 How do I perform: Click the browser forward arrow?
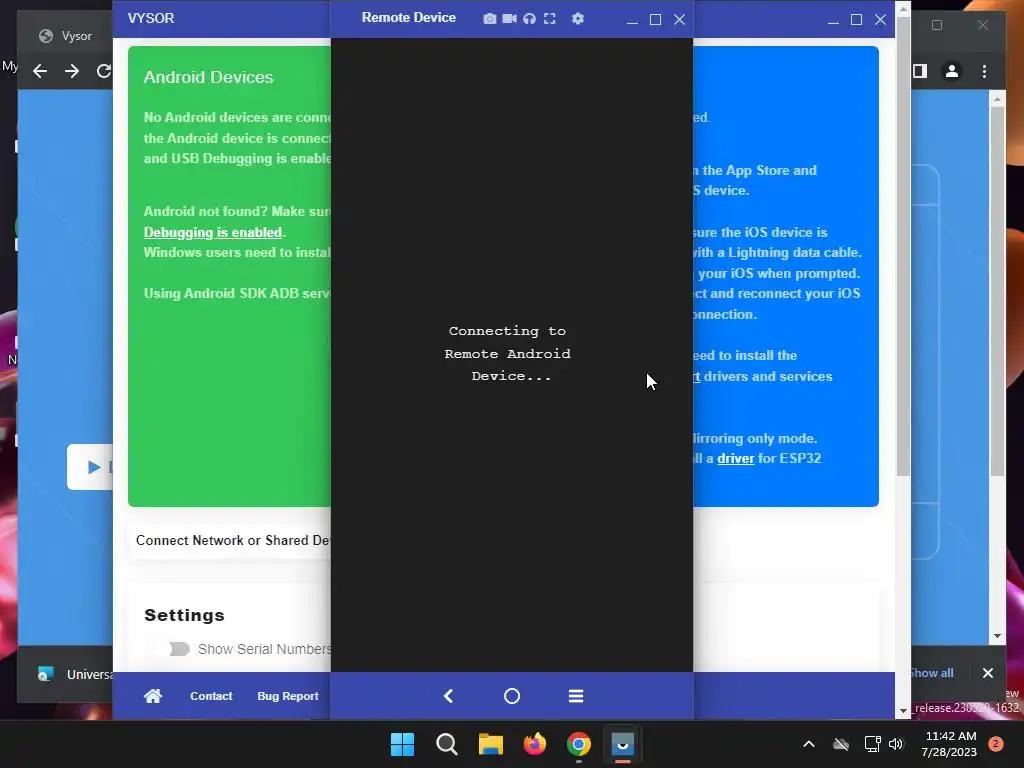[72, 71]
